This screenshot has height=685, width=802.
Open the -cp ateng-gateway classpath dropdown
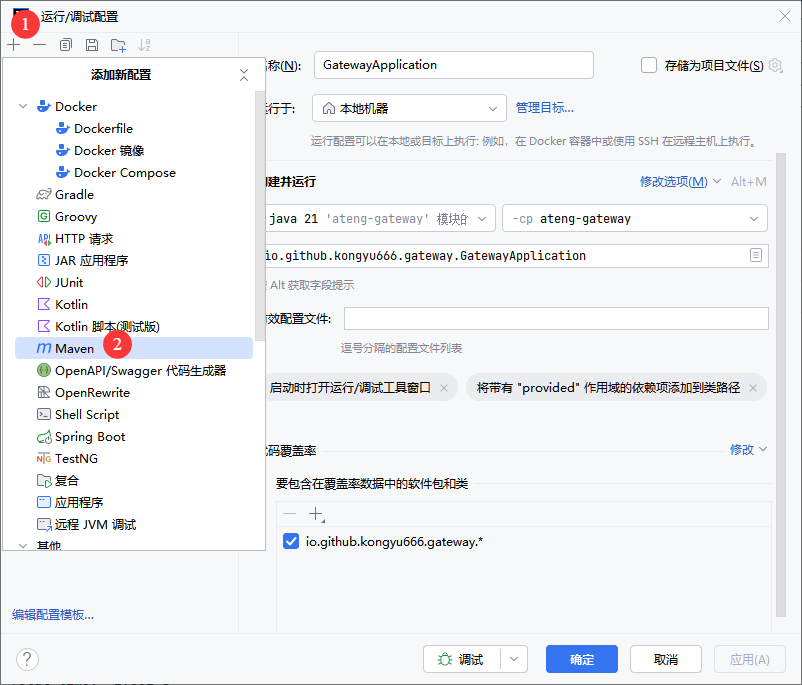coord(634,218)
